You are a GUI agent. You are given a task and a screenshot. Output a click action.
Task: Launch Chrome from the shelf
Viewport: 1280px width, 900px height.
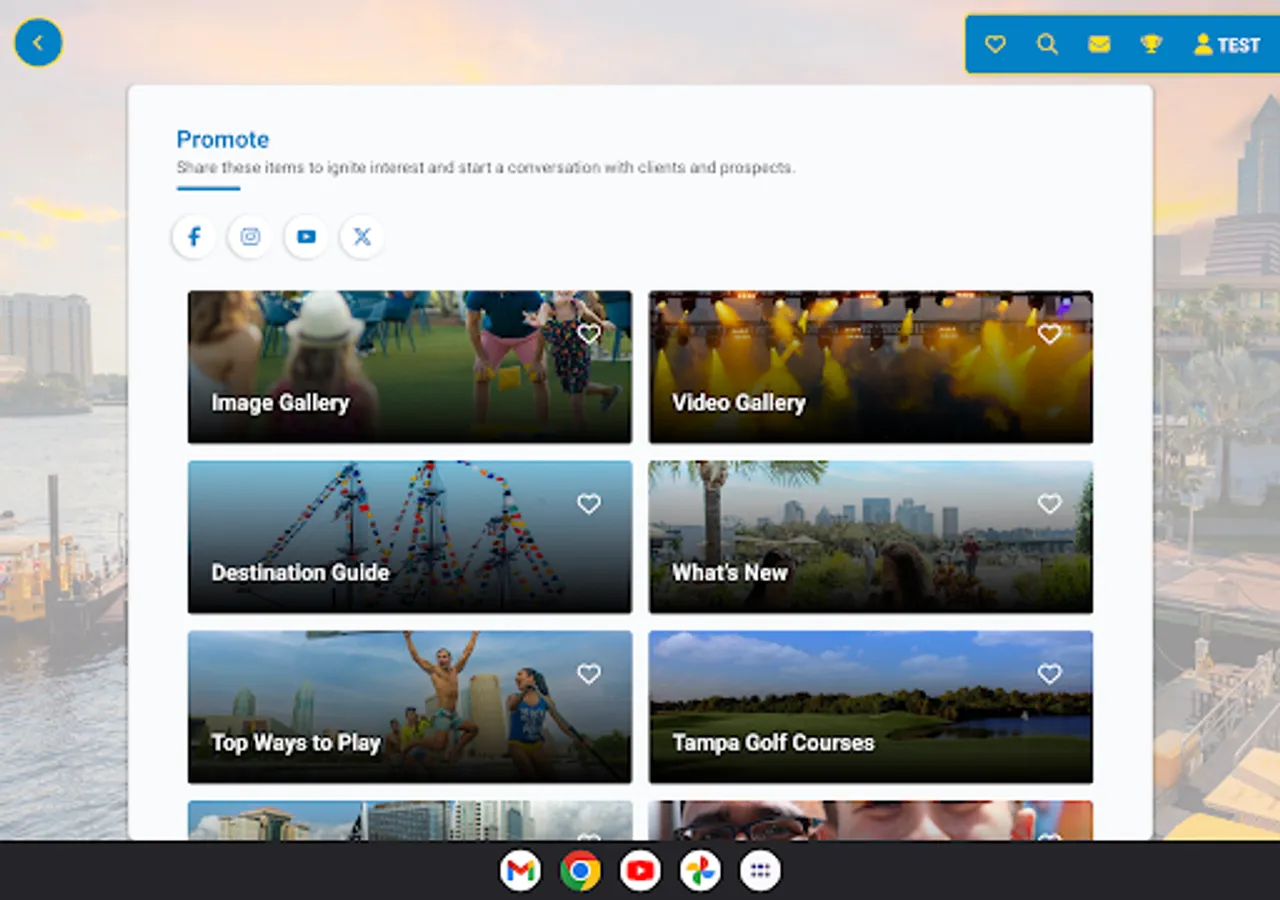click(x=580, y=871)
